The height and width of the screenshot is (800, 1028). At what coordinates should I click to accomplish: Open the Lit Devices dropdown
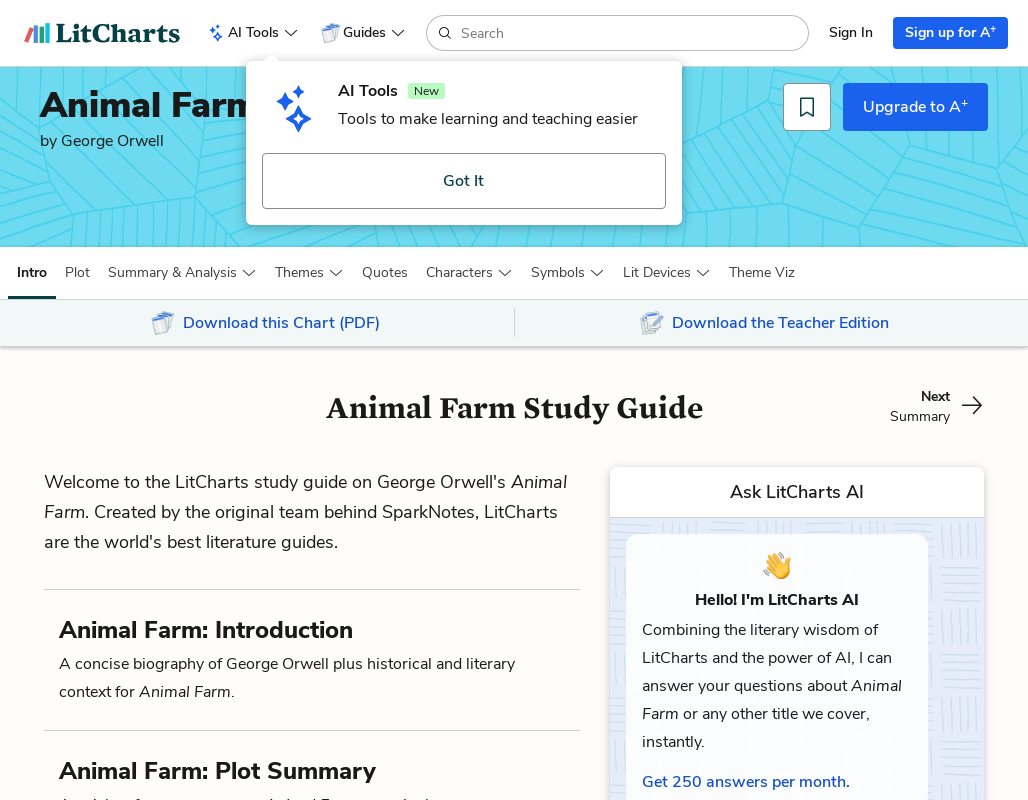[666, 273]
